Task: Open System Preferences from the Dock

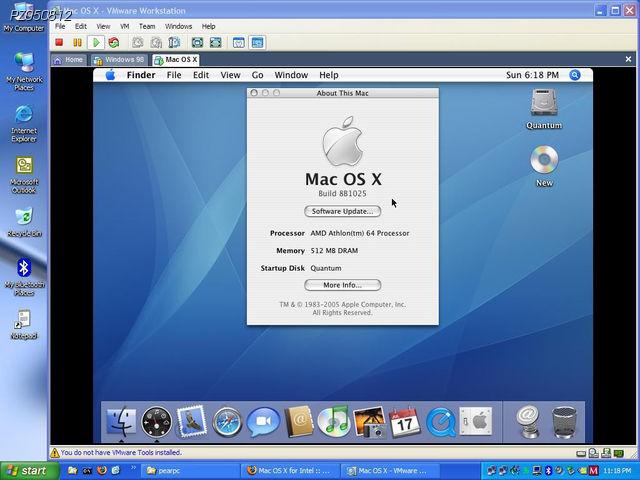Action: pyautogui.click(x=476, y=421)
